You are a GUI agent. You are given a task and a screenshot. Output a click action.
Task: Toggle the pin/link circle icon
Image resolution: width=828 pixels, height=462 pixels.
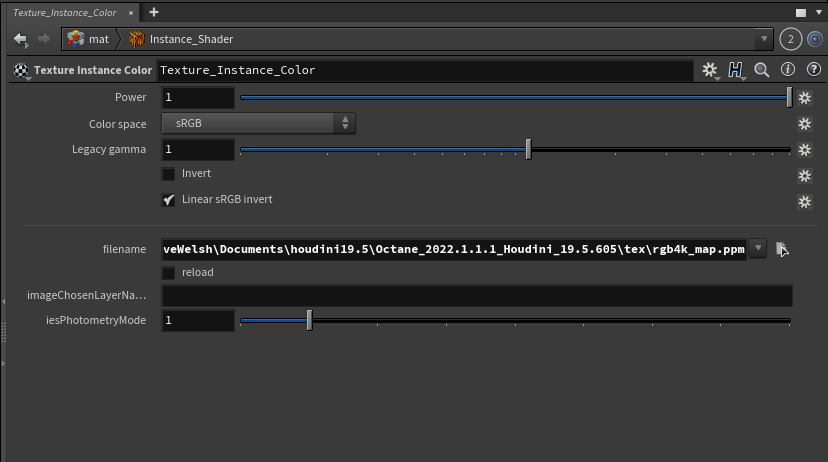click(x=815, y=39)
